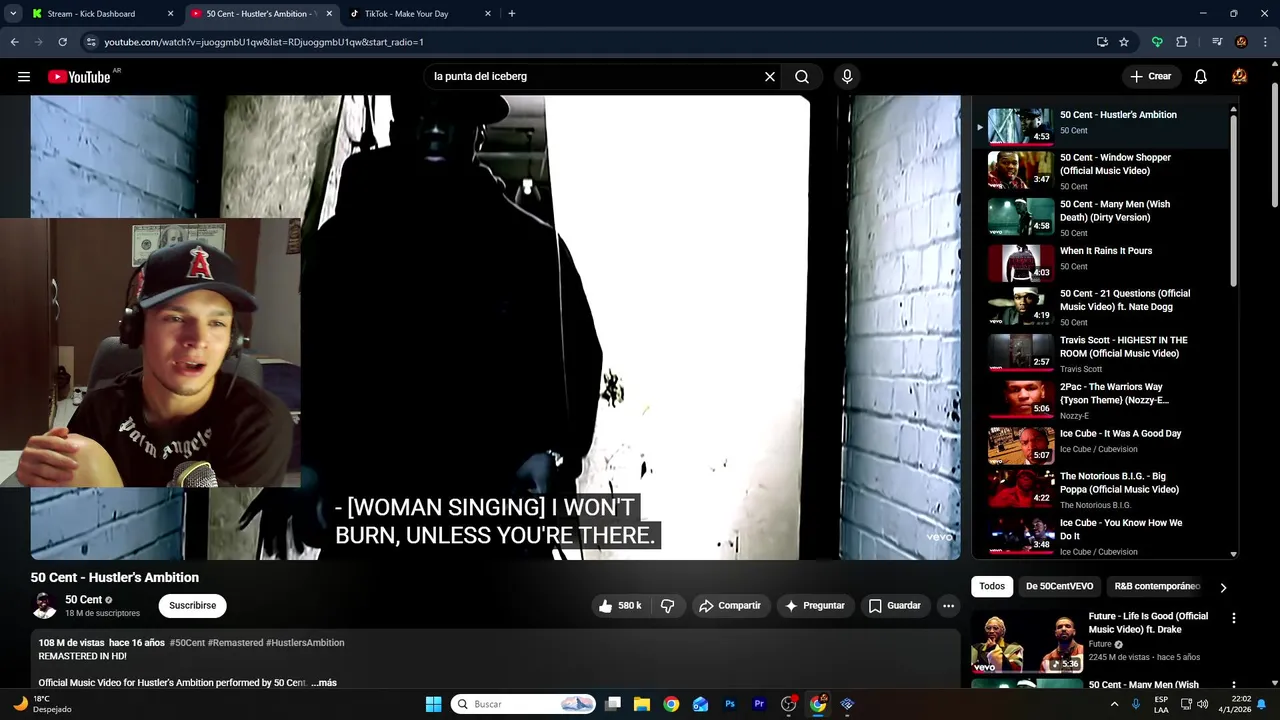This screenshot has width=1280, height=720.
Task: Open YouTube account avatar menu
Action: click(x=1239, y=77)
